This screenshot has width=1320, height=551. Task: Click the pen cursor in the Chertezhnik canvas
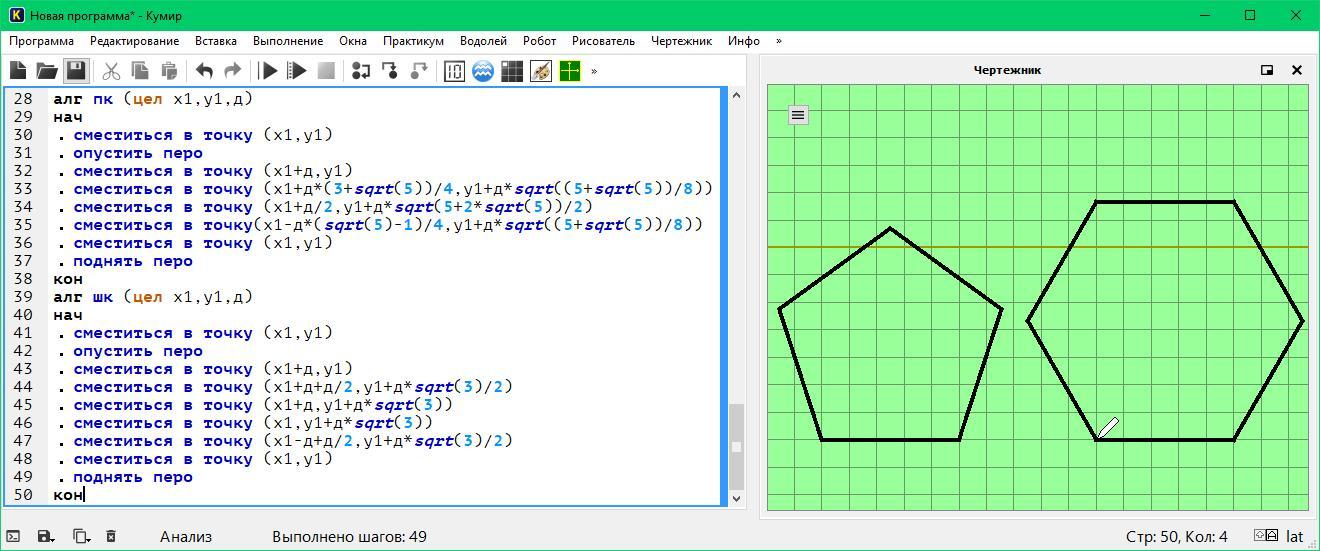point(1108,428)
